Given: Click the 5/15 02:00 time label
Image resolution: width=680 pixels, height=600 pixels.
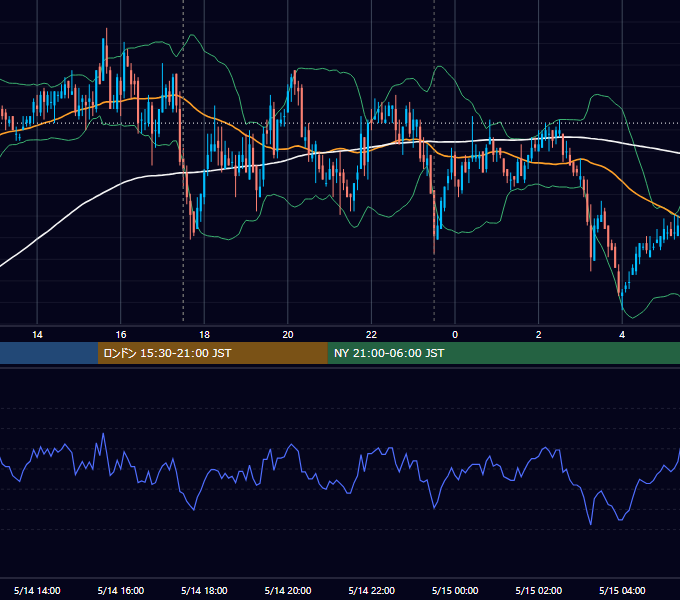Looking at the screenshot, I should coord(539,590).
